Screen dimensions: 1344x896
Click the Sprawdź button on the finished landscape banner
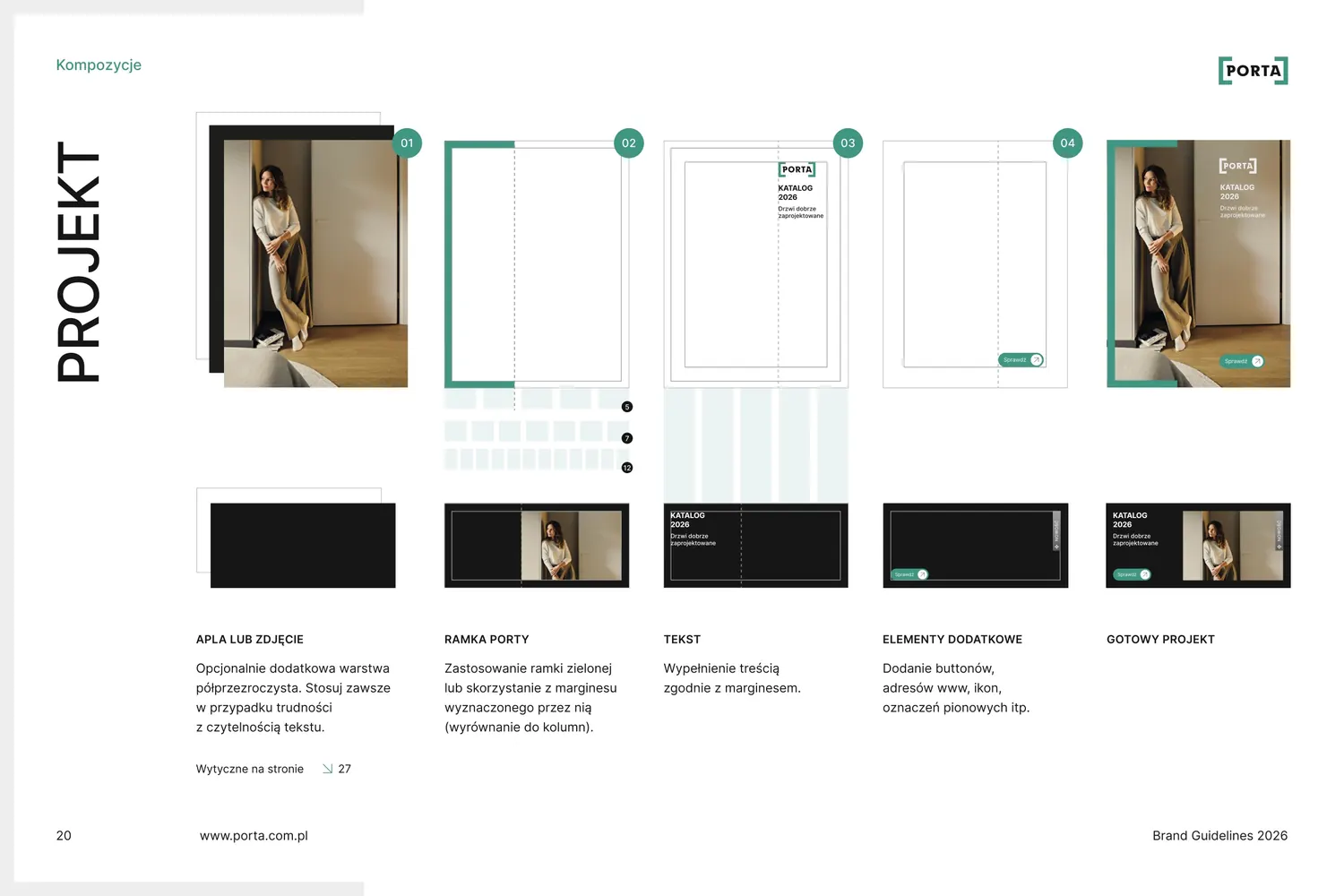(x=1132, y=574)
